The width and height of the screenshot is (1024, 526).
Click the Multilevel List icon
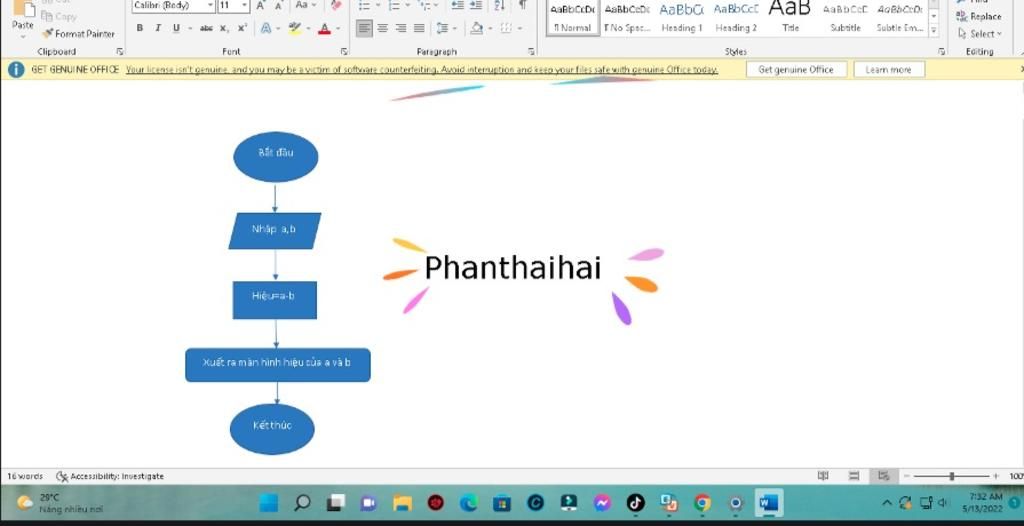[x=424, y=6]
